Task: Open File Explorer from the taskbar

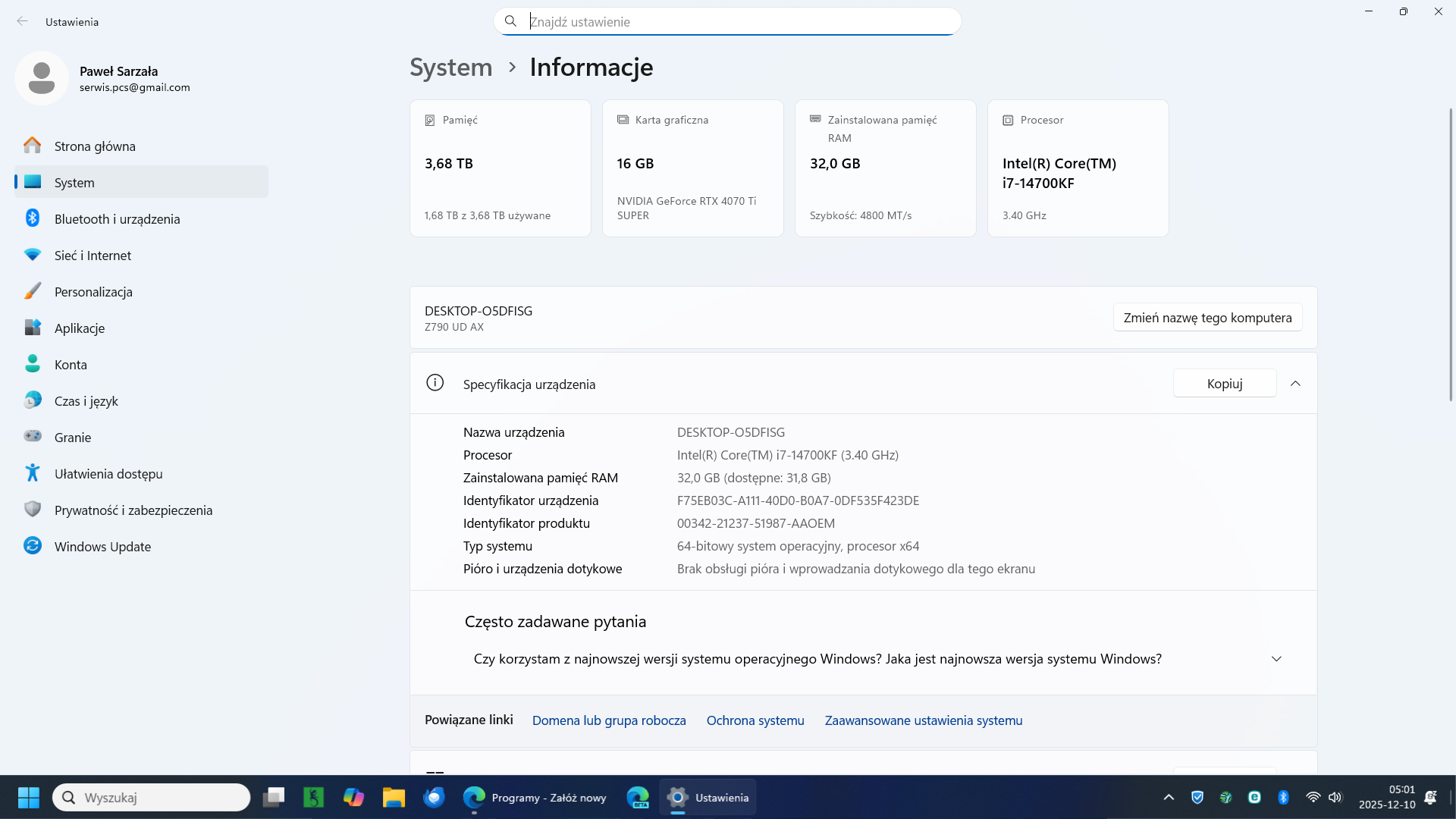Action: pos(393,797)
